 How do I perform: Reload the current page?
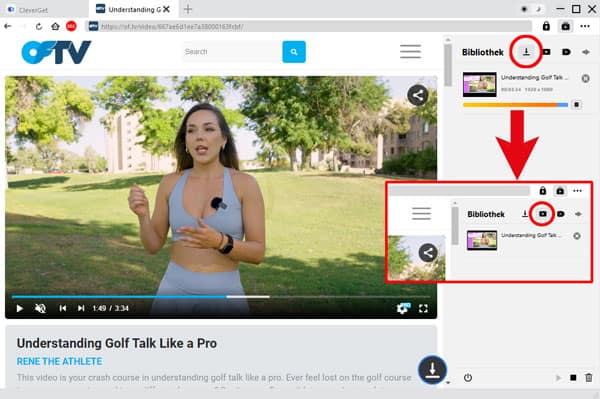click(39, 26)
